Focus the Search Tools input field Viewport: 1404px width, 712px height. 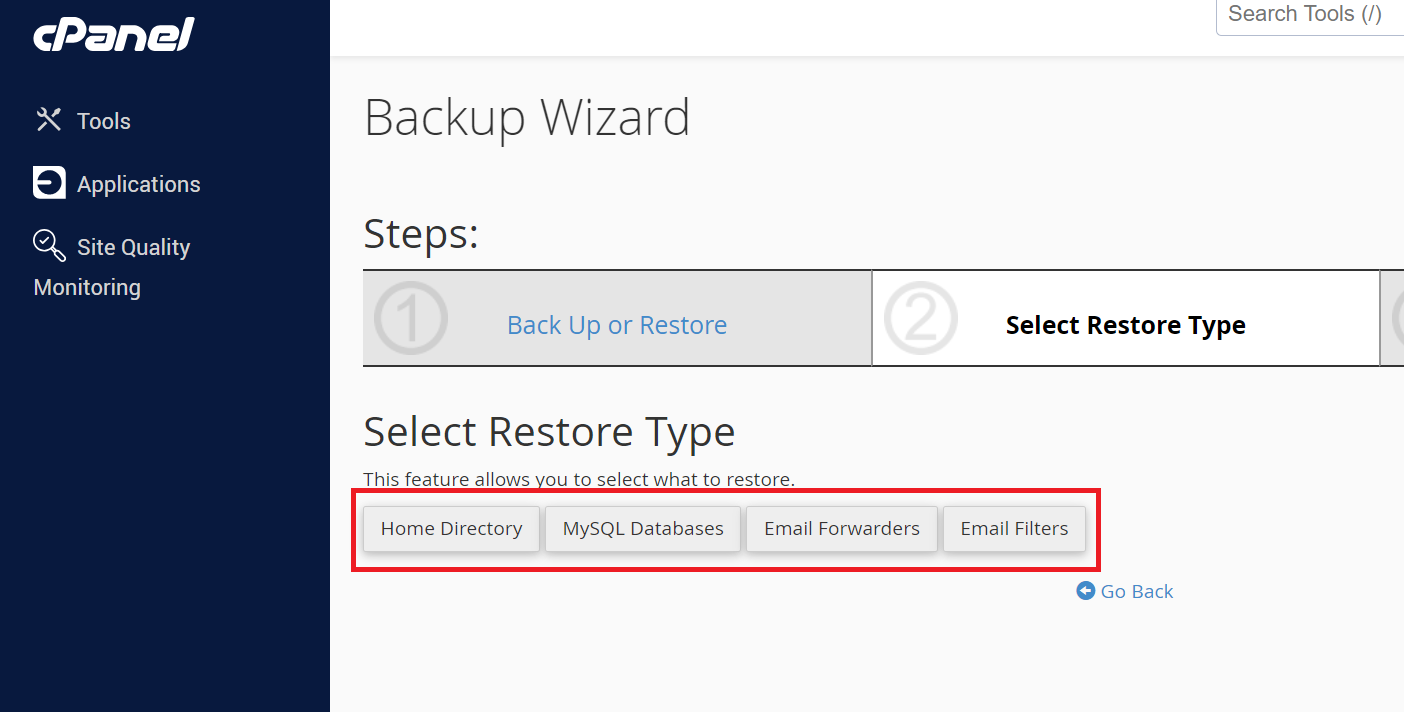1310,15
